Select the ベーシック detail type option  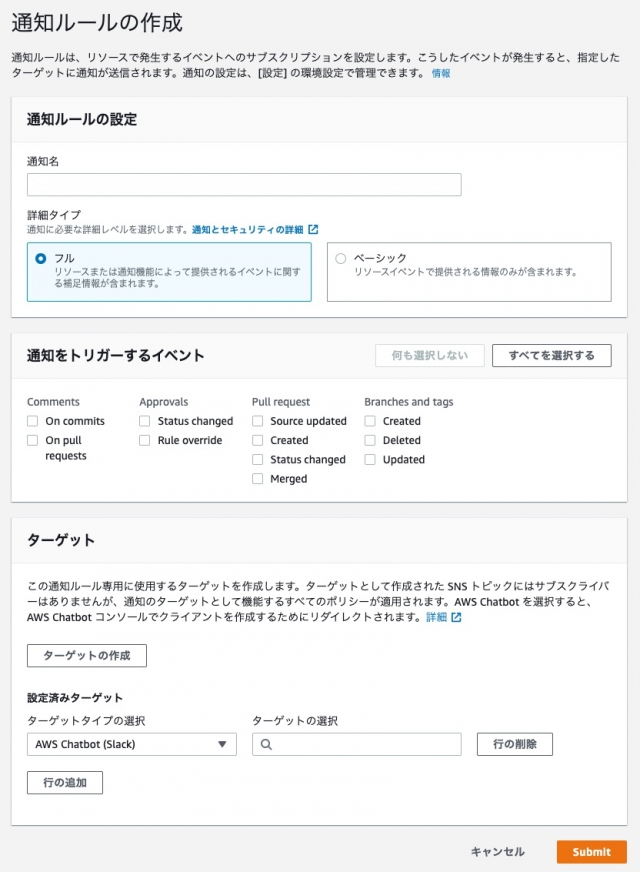point(341,258)
